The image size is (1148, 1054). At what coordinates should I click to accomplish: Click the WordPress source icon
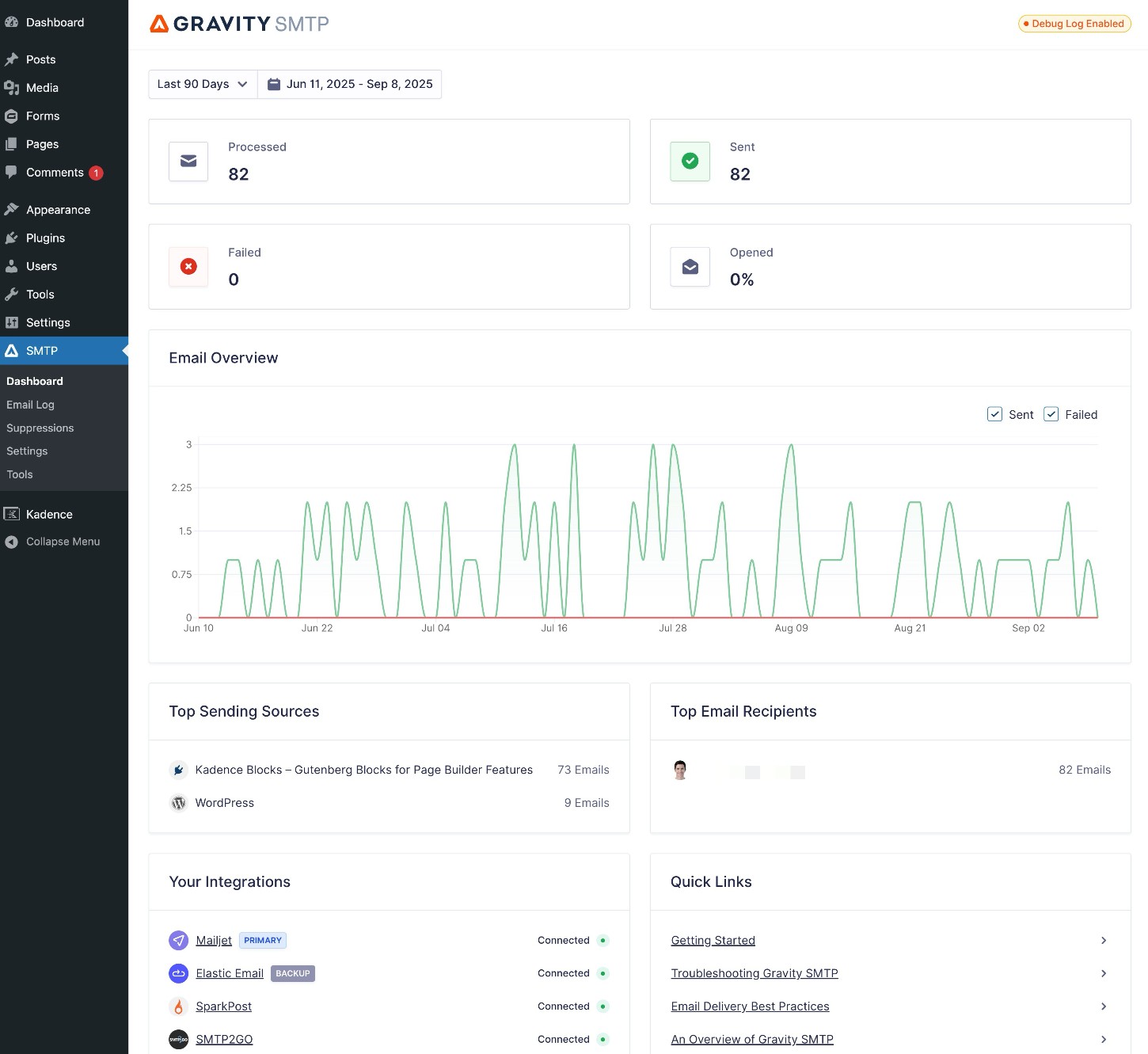coord(179,803)
